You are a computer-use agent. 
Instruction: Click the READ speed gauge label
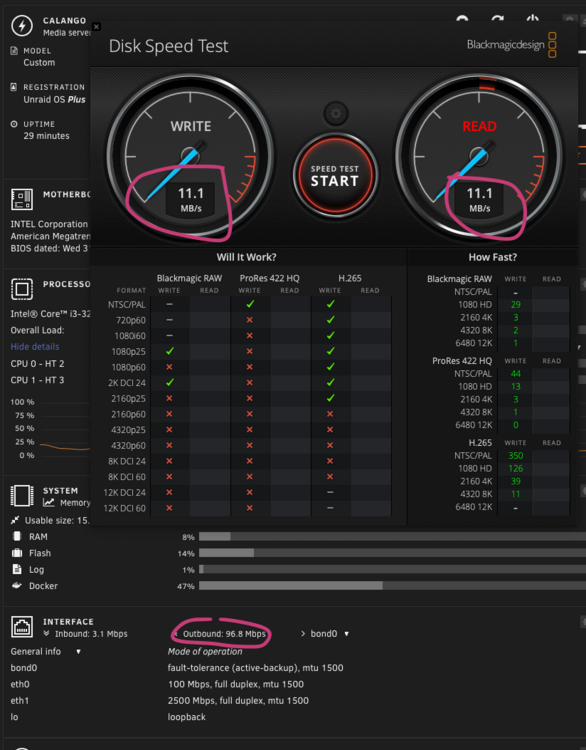pos(479,126)
